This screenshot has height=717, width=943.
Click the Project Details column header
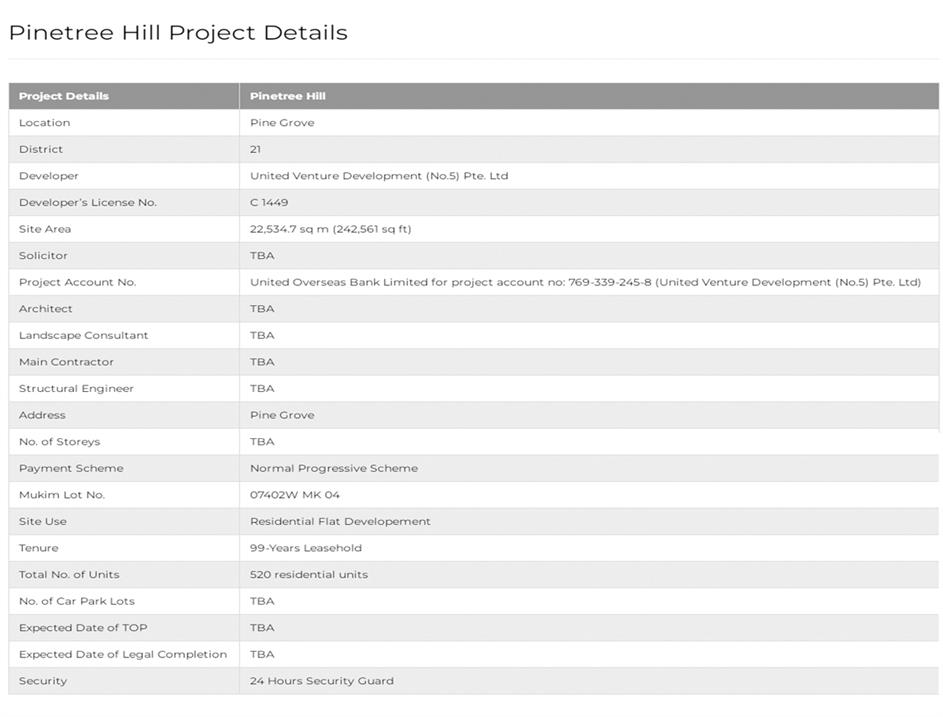(x=64, y=96)
